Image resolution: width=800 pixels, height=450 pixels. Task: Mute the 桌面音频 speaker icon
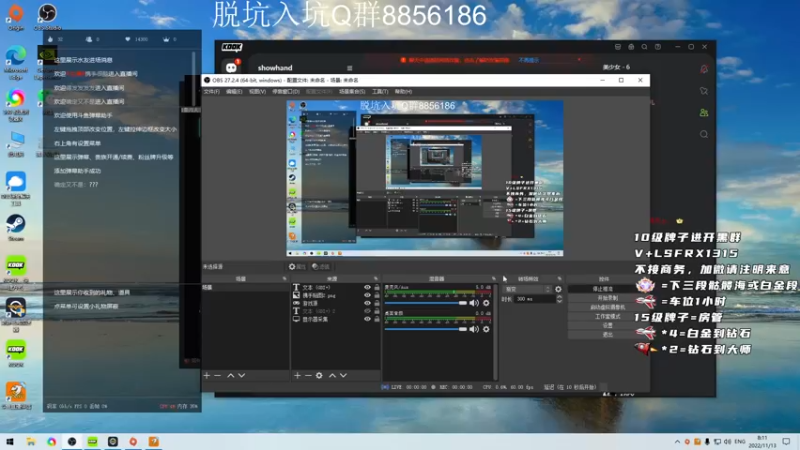pos(474,329)
